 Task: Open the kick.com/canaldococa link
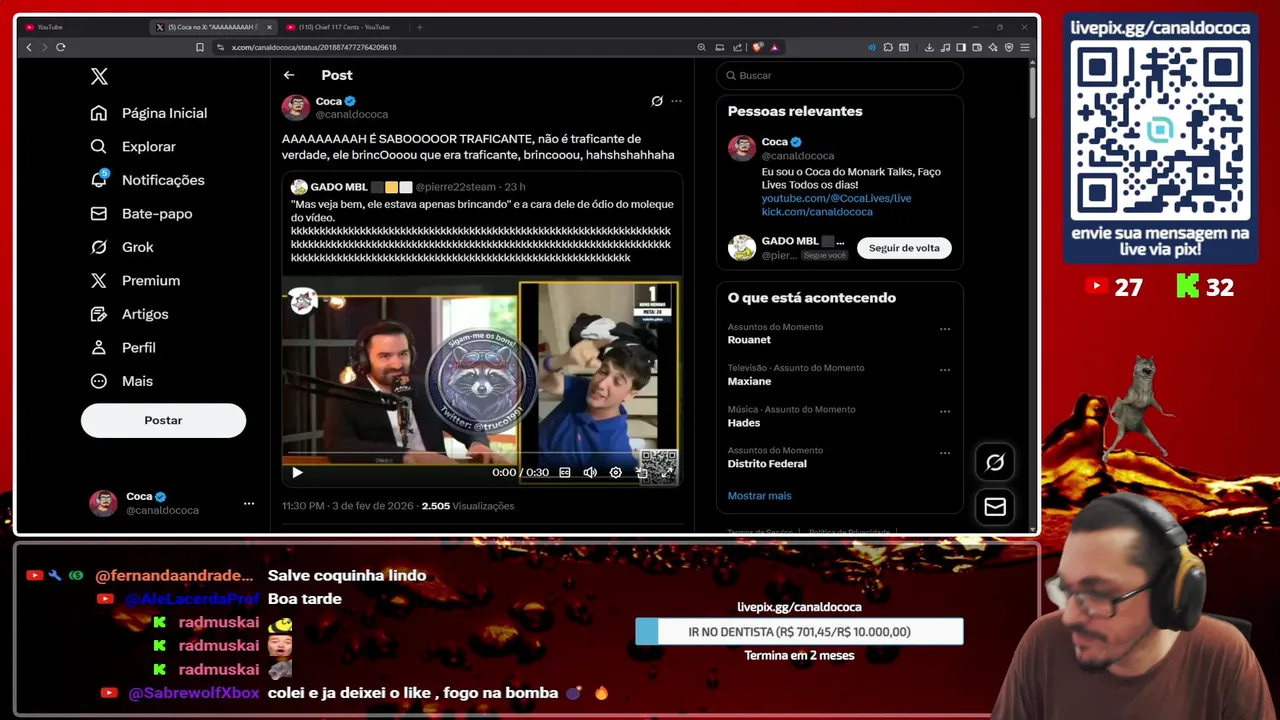817,212
